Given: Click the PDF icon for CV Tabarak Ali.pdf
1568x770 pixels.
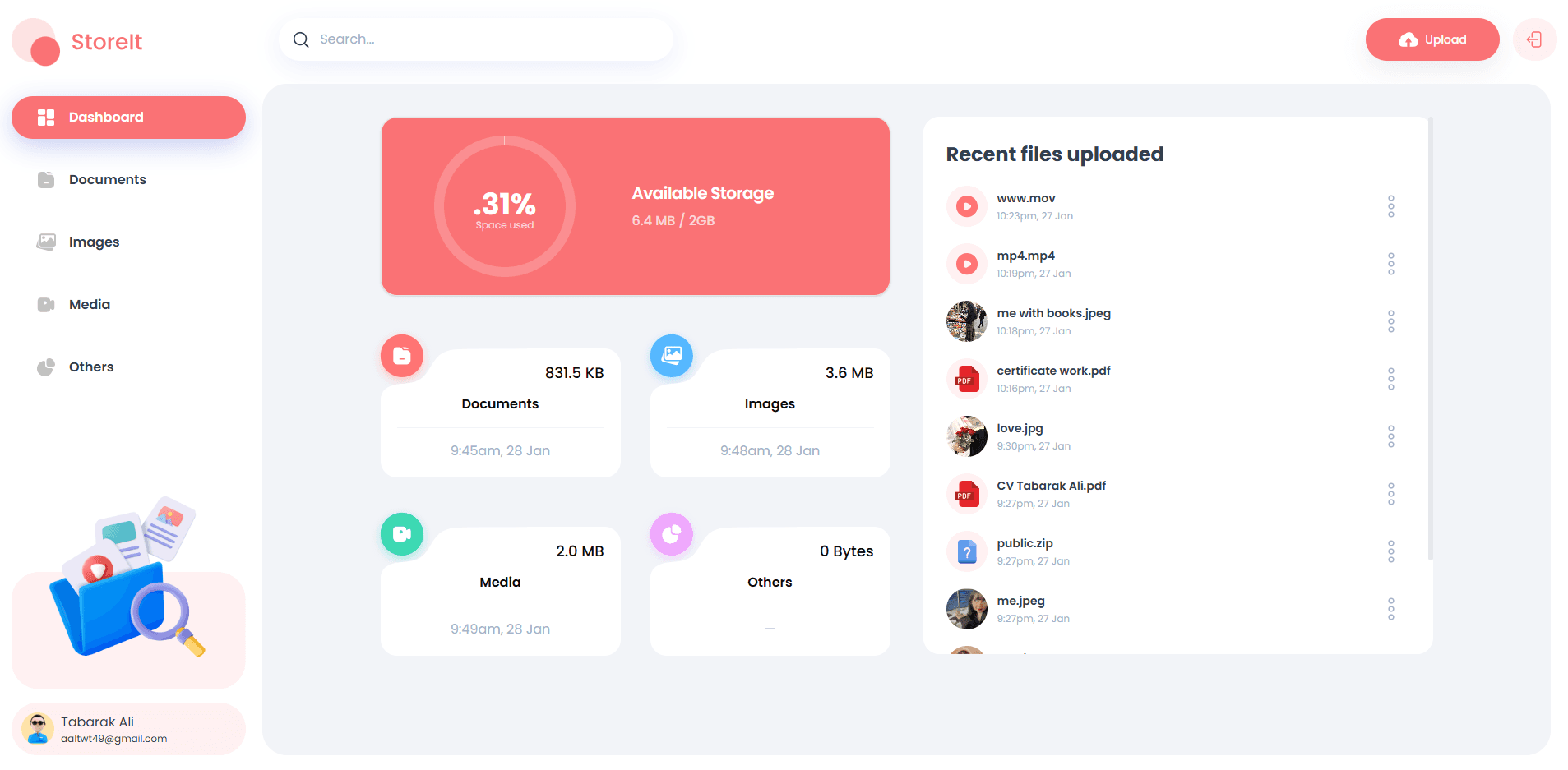Looking at the screenshot, I should 967,494.
